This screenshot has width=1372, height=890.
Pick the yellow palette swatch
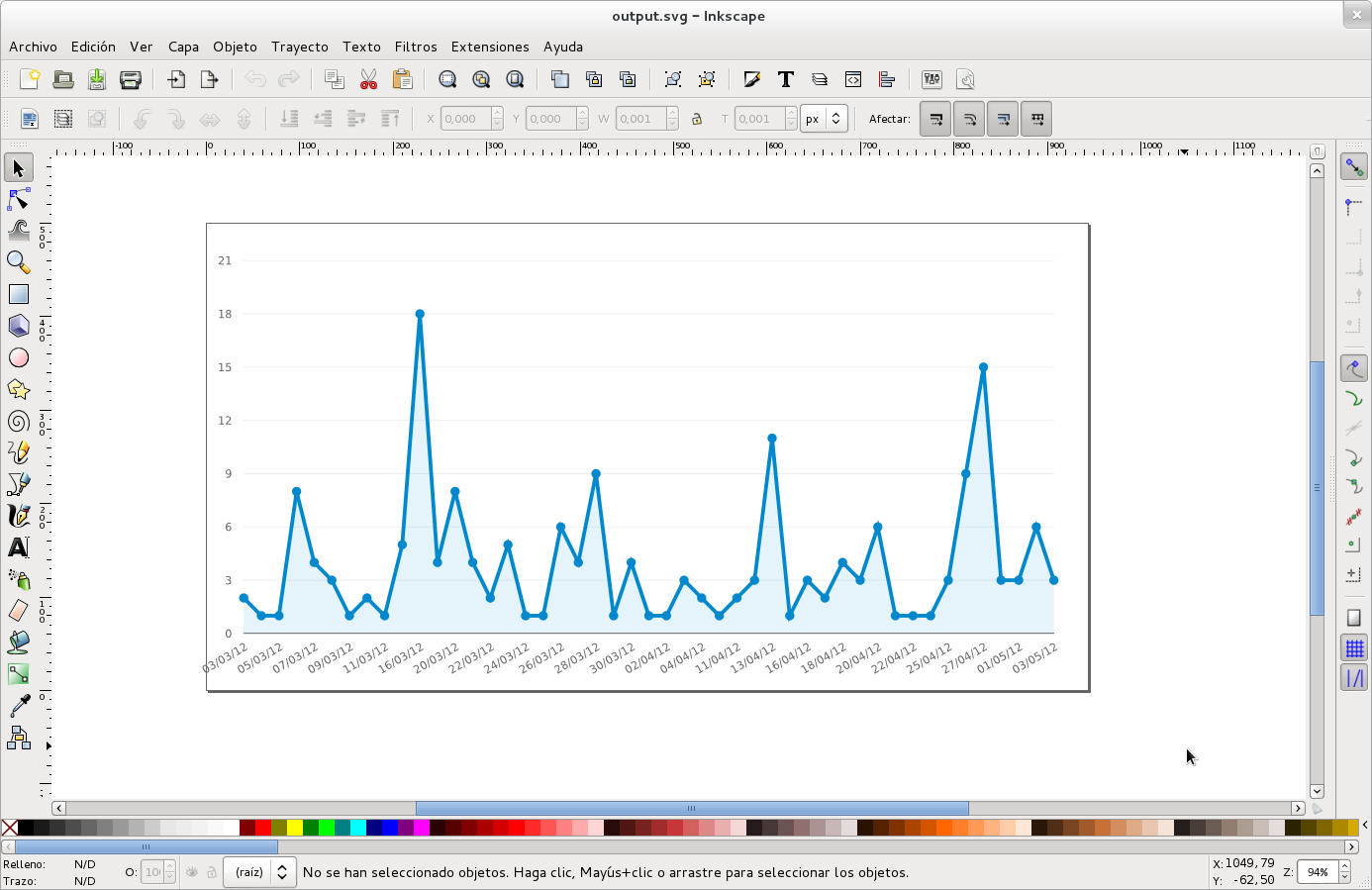tap(294, 828)
